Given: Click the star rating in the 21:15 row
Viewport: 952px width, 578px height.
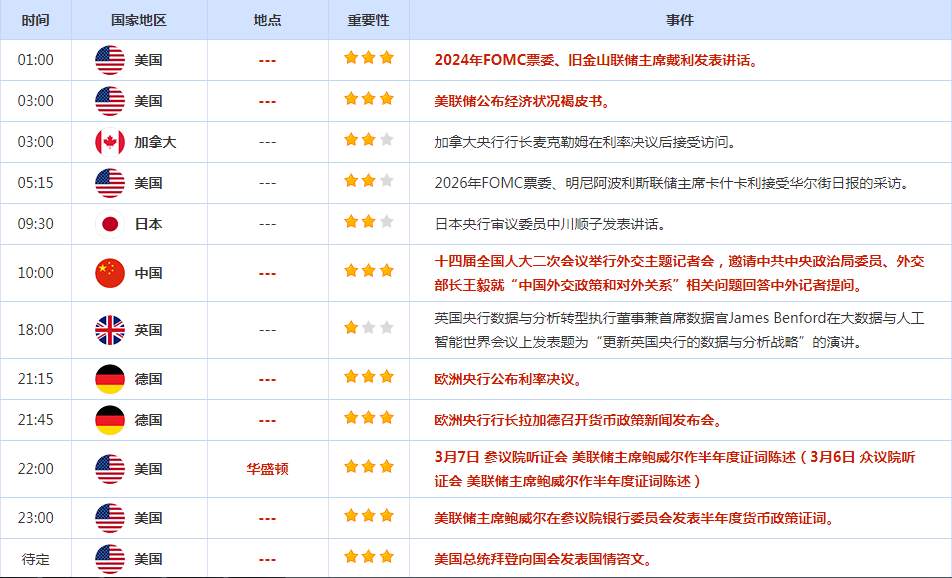Looking at the screenshot, I should pos(369,376).
